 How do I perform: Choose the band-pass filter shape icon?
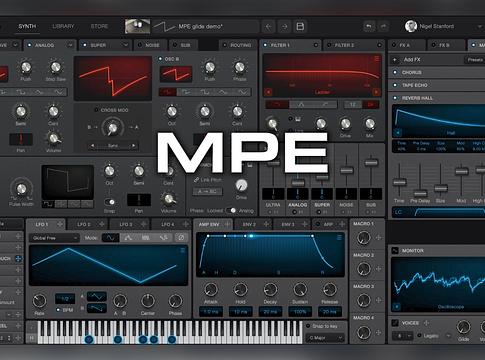point(301,105)
